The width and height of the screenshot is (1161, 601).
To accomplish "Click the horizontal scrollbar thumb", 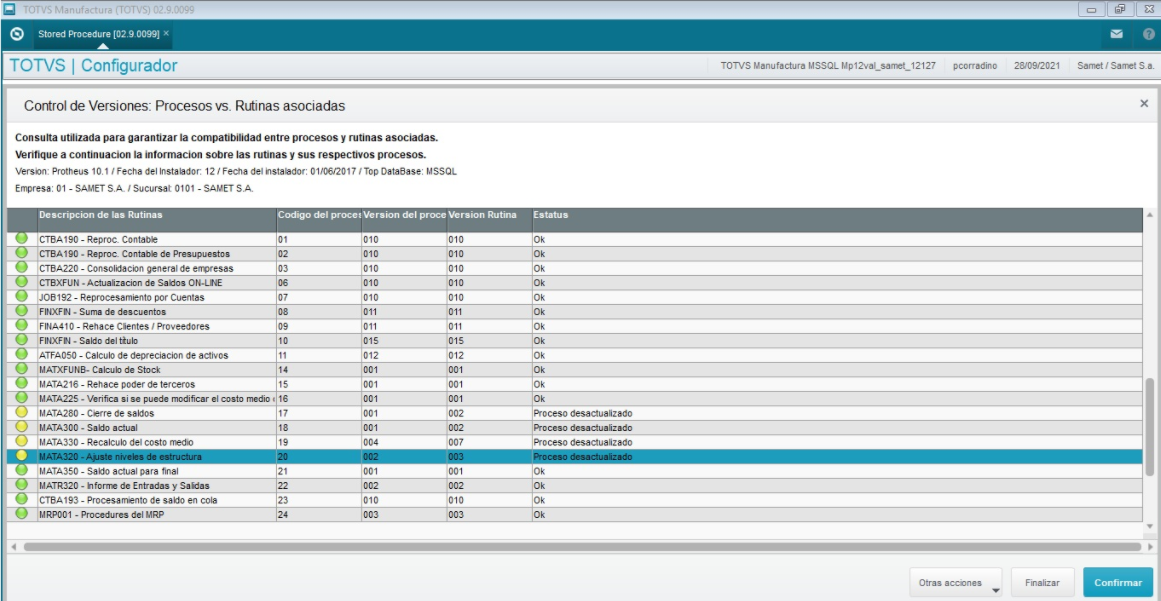I will coord(582,546).
